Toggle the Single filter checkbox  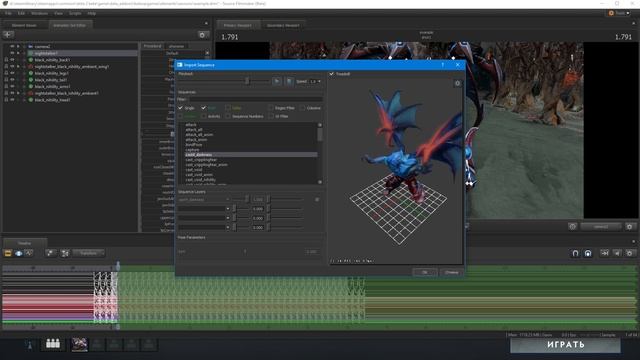point(180,108)
